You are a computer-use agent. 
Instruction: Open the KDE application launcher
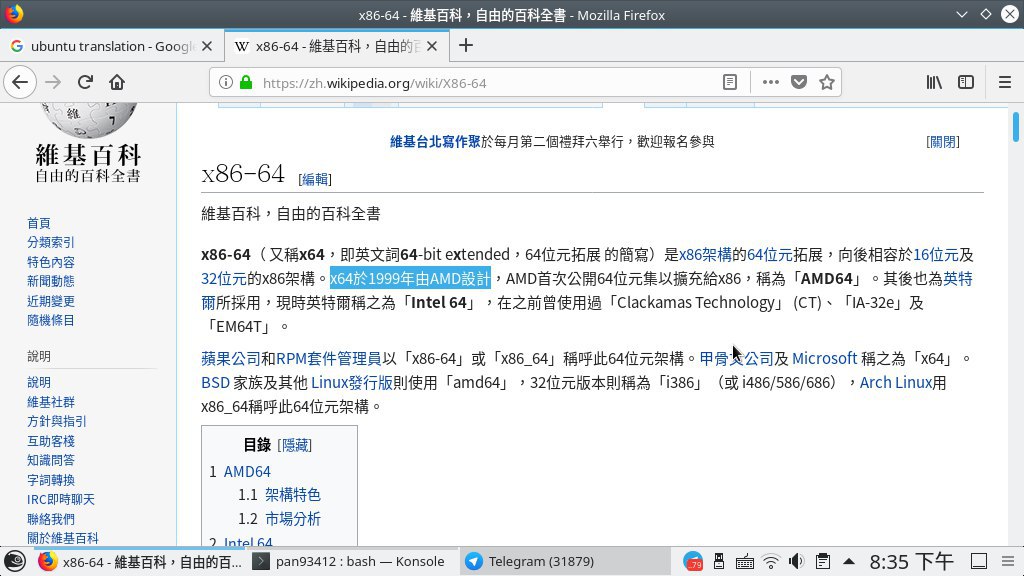tap(15, 561)
